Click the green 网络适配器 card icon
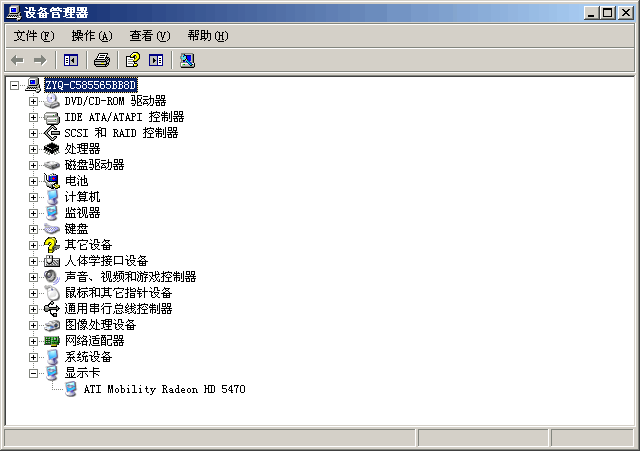Screen dimensions: 640x451 52,341
